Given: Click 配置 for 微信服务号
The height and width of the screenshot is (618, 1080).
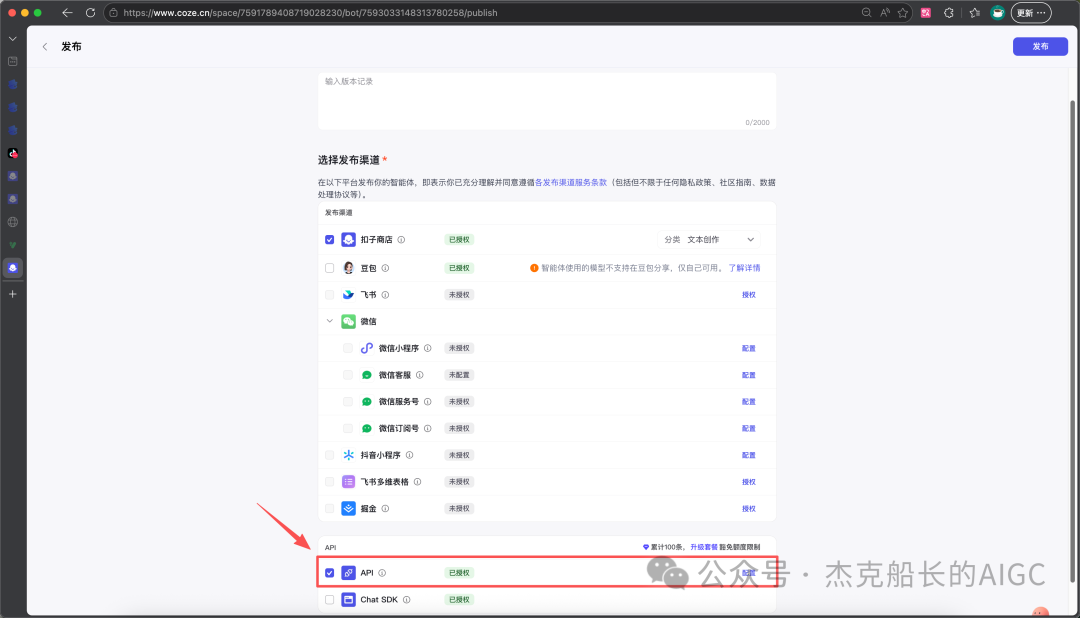Looking at the screenshot, I should coord(749,402).
